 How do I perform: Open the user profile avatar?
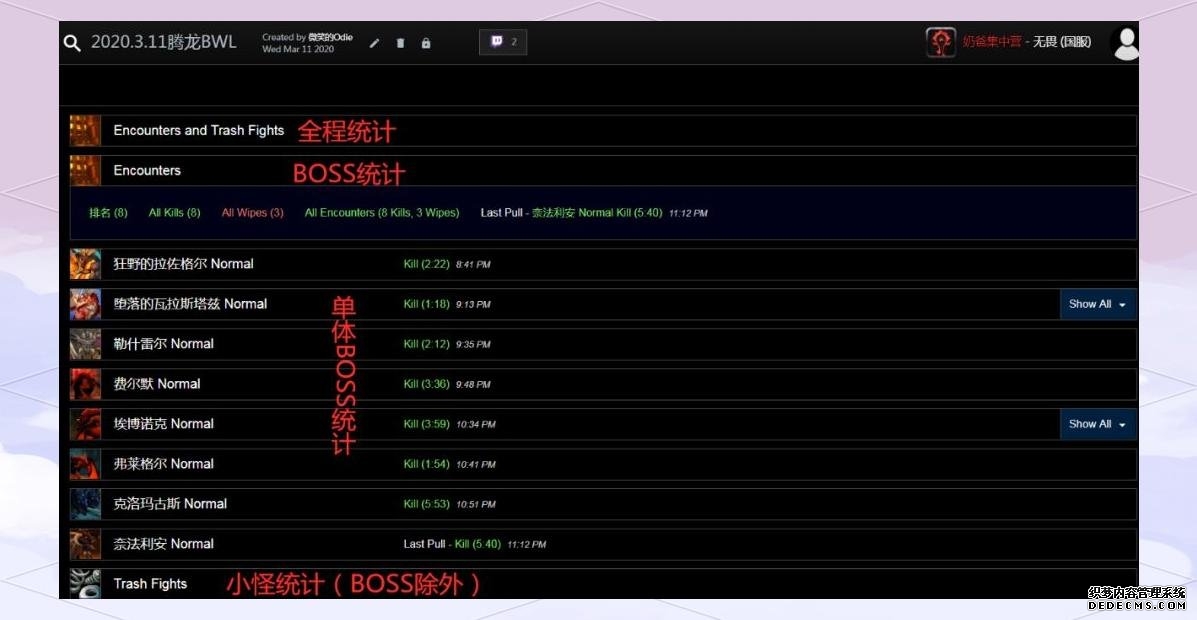point(1125,43)
